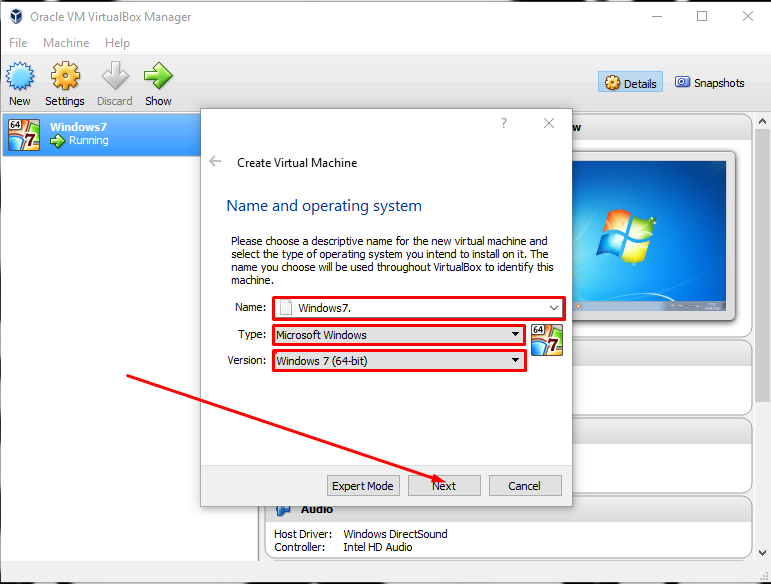Viewport: 771px width, 584px height.
Task: Click the 'Name and operating system' heading
Action: coord(324,205)
